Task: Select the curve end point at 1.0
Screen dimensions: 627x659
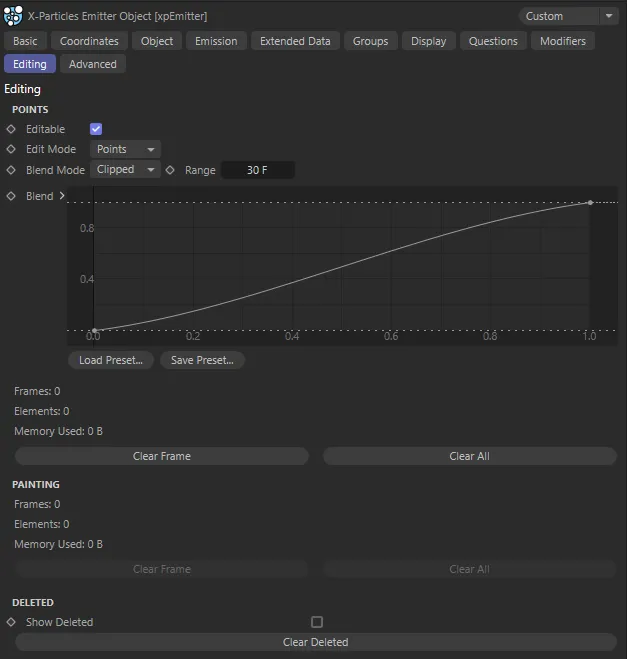Action: 590,203
